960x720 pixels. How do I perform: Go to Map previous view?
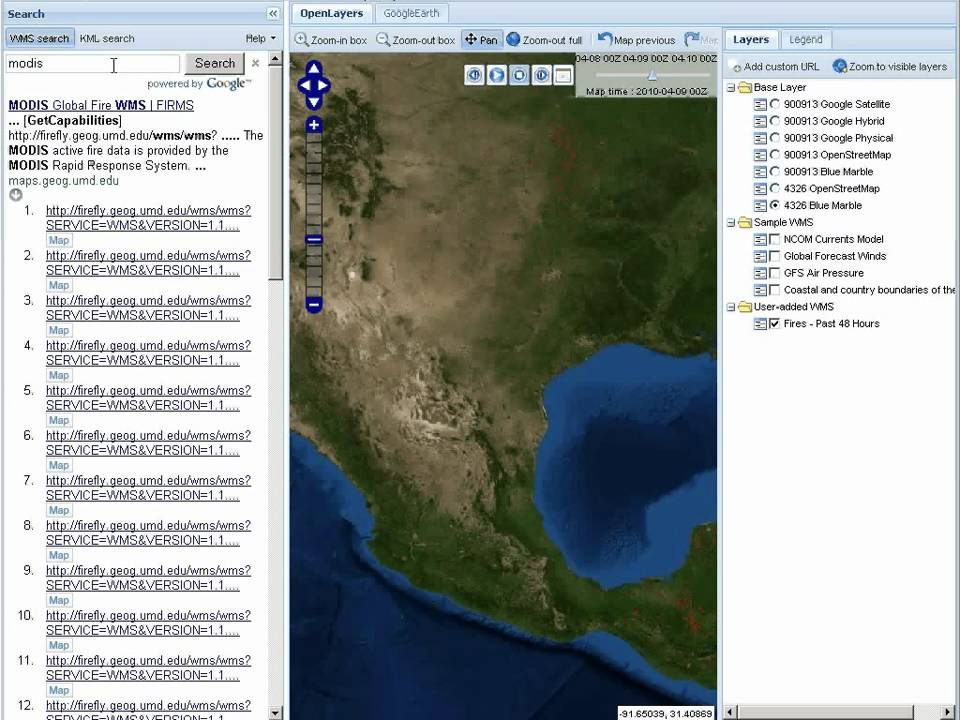pos(637,40)
